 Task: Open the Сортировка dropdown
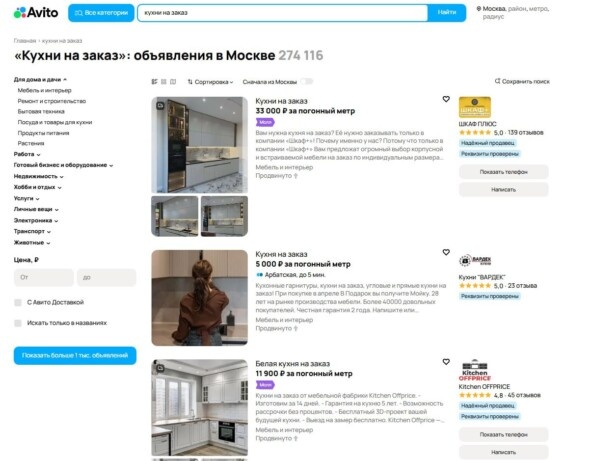pos(210,82)
